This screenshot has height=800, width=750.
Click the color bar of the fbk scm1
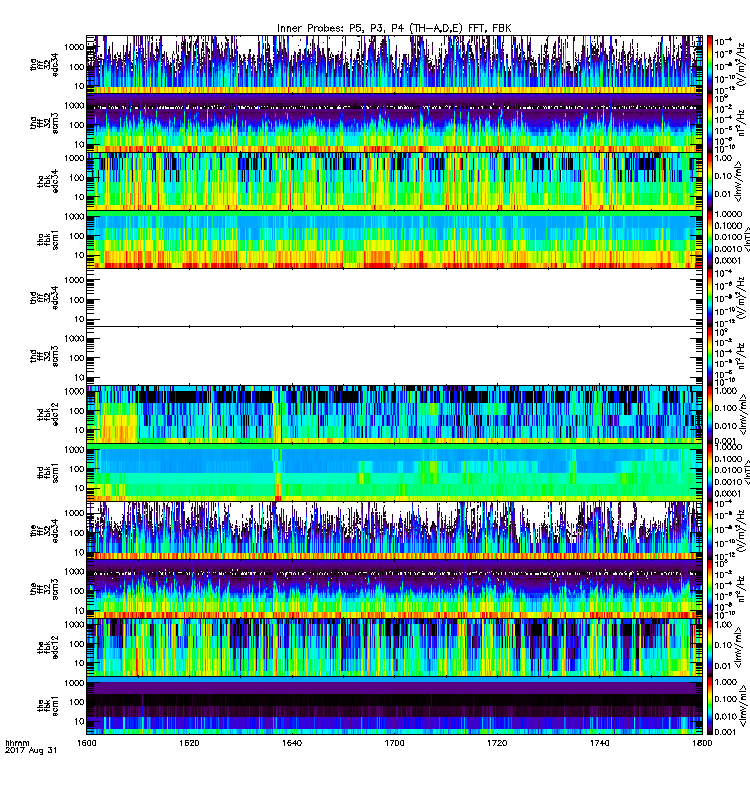click(710, 706)
